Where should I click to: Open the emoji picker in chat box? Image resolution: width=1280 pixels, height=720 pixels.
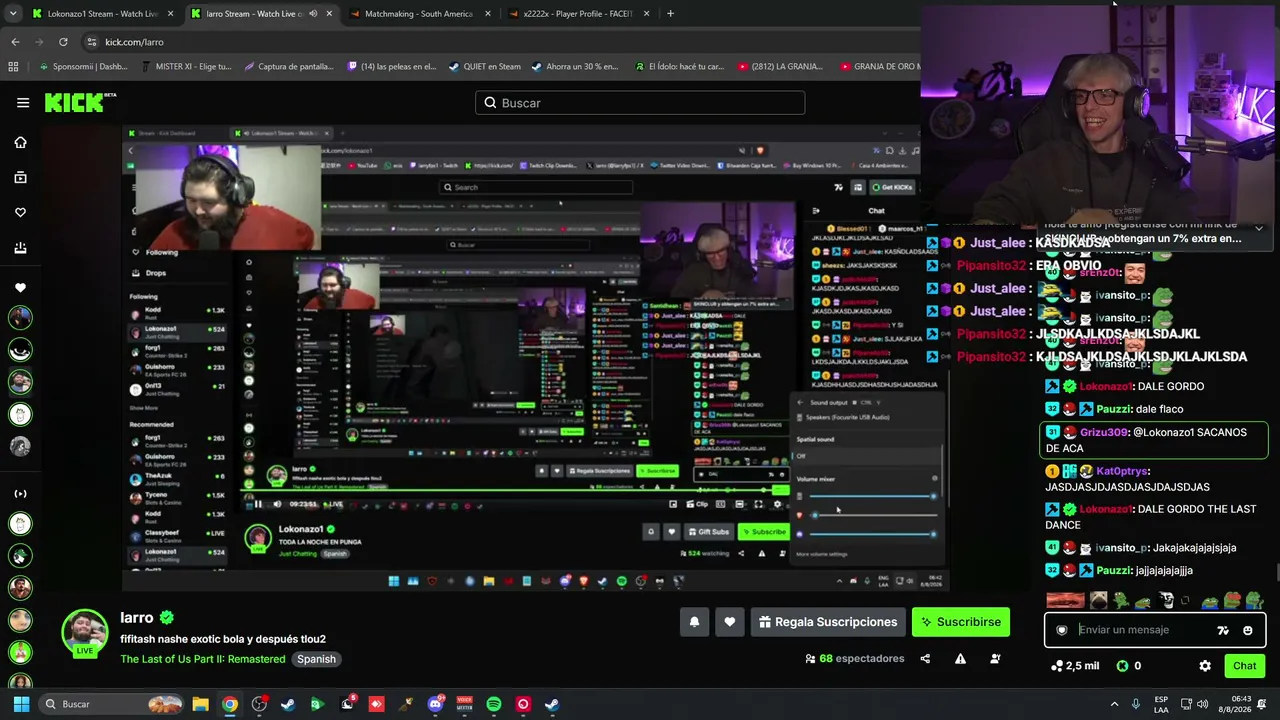click(1248, 630)
